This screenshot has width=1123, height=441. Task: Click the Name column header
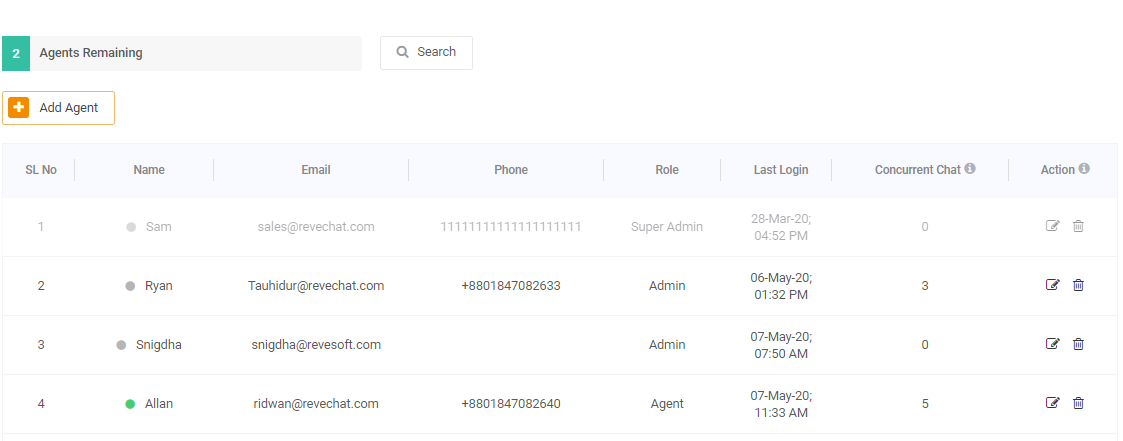coord(149,170)
